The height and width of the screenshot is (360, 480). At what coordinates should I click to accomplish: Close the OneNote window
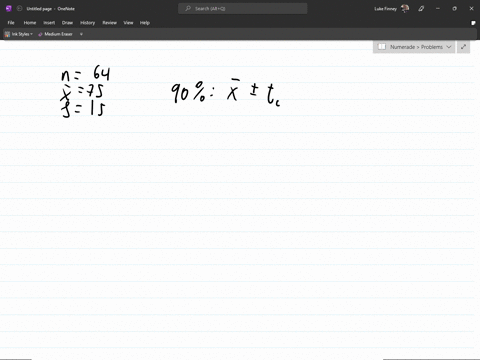pos(471,9)
